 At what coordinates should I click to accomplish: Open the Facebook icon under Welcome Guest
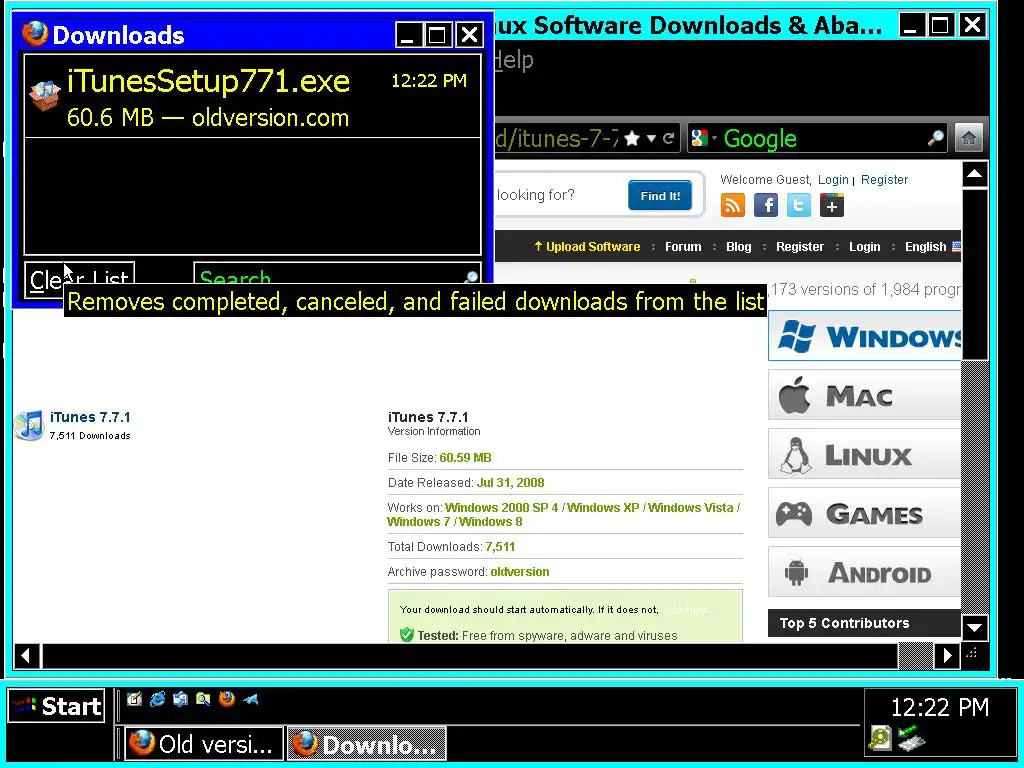[766, 205]
